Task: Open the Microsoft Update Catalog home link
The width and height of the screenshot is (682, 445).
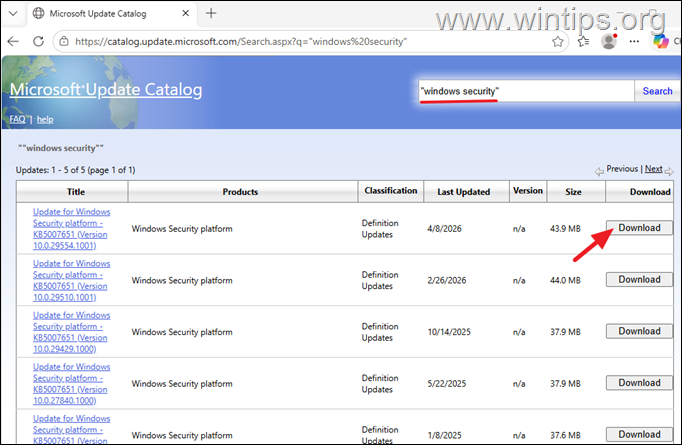Action: click(x=106, y=90)
